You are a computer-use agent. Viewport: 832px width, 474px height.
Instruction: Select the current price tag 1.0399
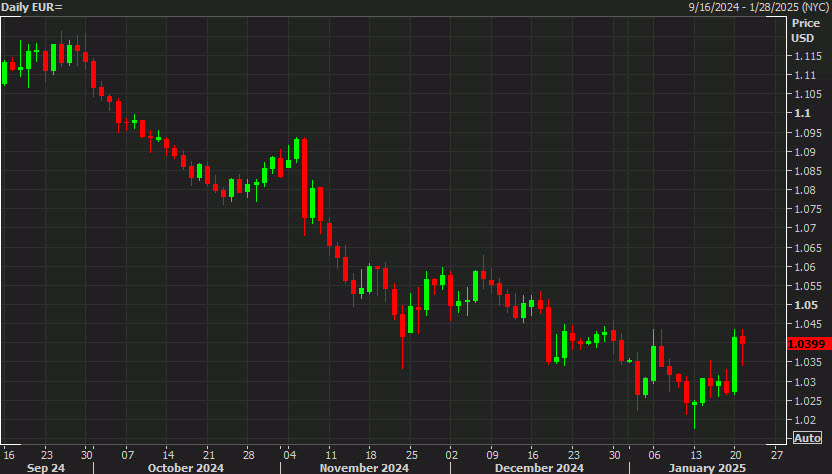click(807, 344)
